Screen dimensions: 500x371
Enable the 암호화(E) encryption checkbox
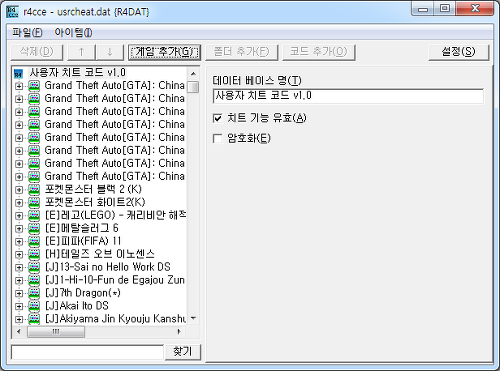(x=217, y=138)
